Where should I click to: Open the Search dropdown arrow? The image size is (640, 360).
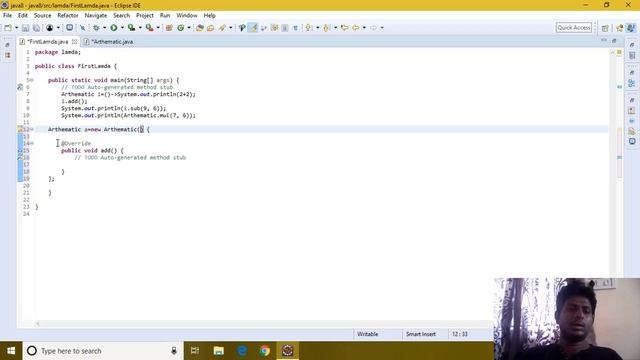point(231,28)
